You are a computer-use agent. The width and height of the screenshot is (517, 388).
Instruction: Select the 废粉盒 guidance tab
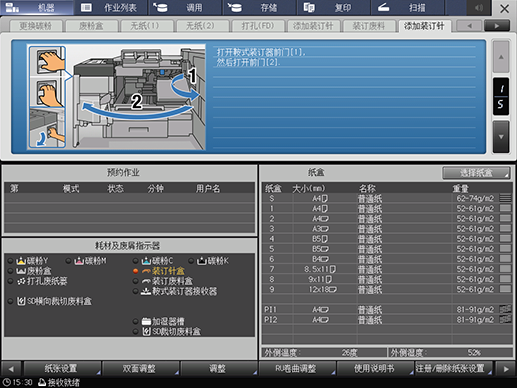pos(91,26)
